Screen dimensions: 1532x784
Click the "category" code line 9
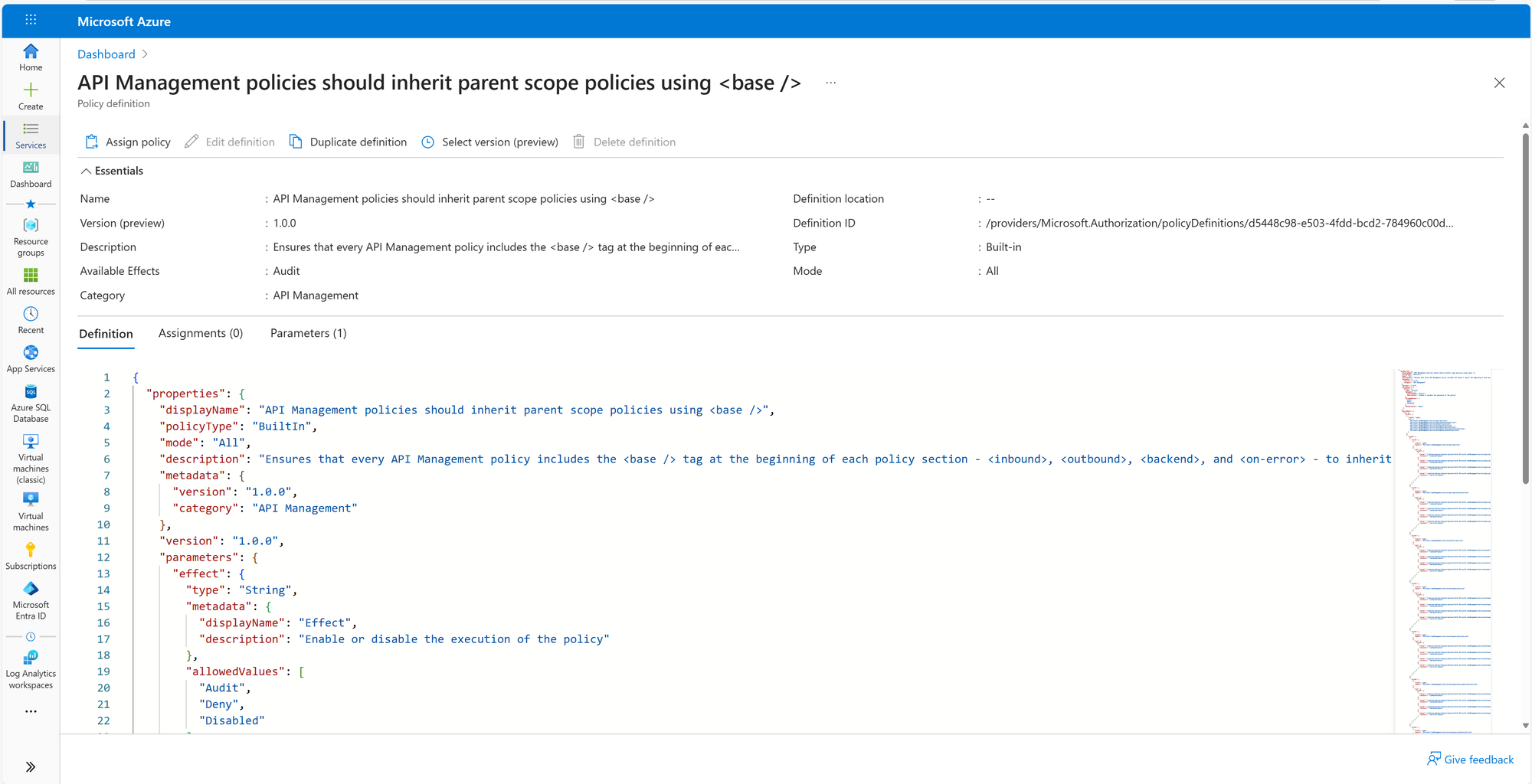pos(265,508)
